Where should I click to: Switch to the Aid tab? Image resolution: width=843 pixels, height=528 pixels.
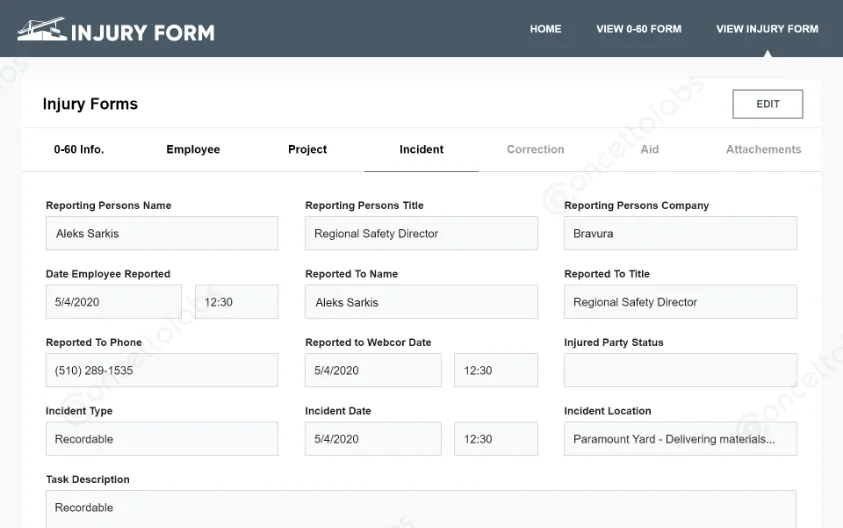coord(649,150)
